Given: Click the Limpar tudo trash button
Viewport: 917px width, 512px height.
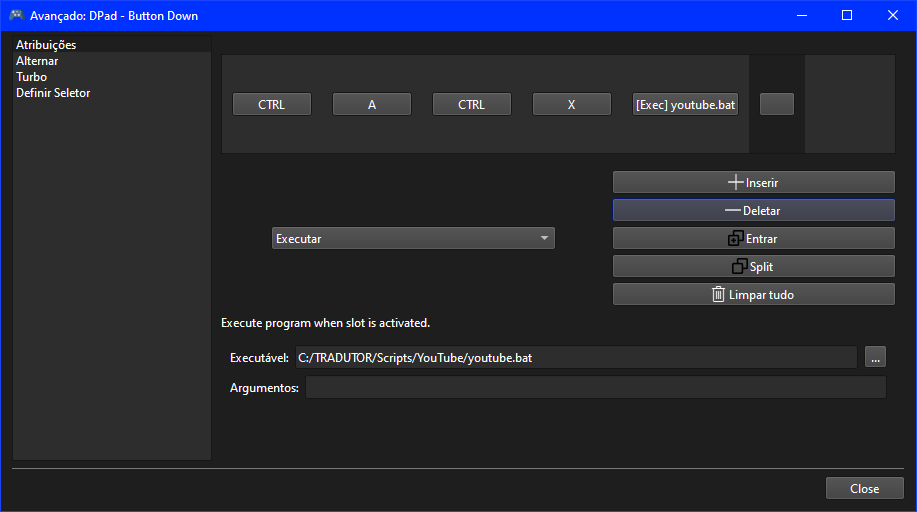Looking at the screenshot, I should (x=753, y=294).
